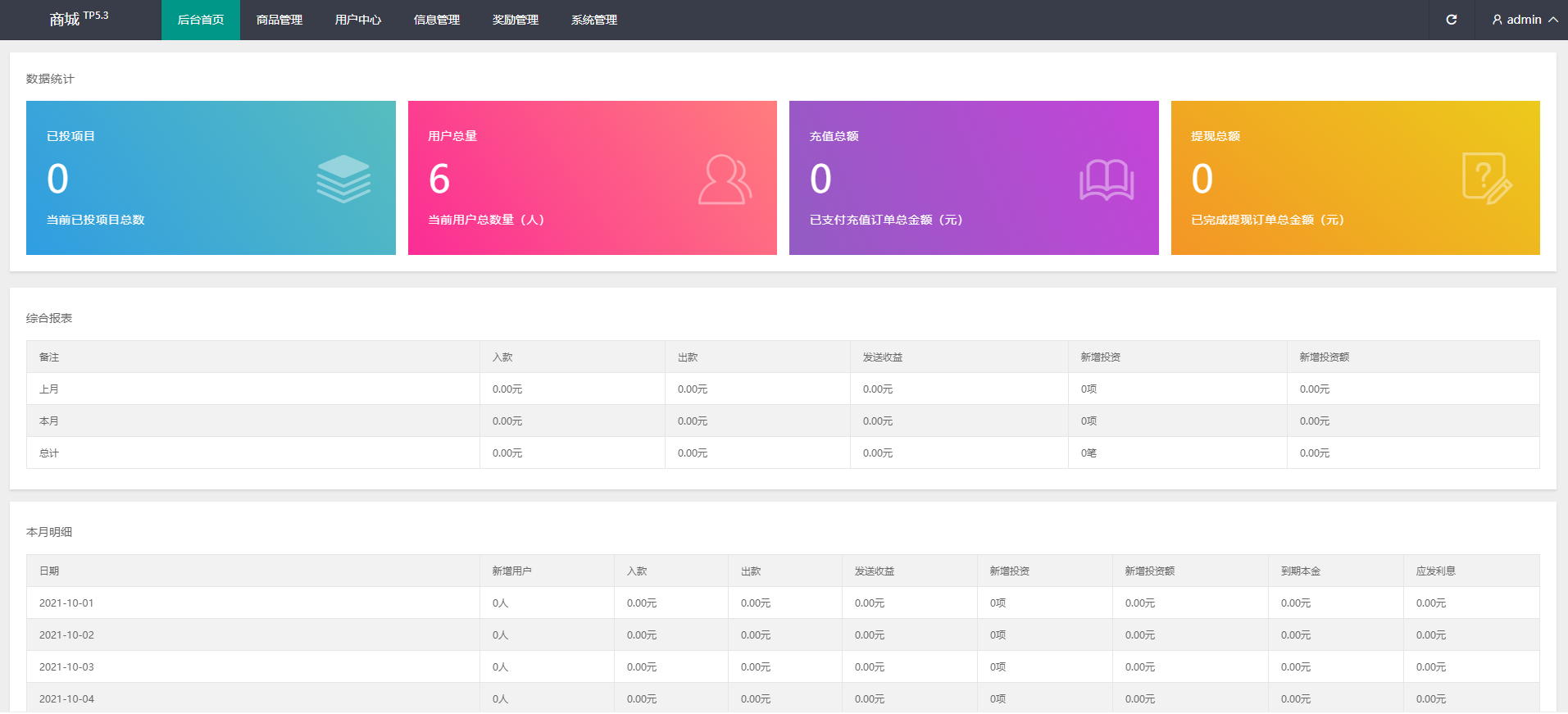
Task: Click the open book icon on 充值总额 card
Action: (x=1107, y=180)
